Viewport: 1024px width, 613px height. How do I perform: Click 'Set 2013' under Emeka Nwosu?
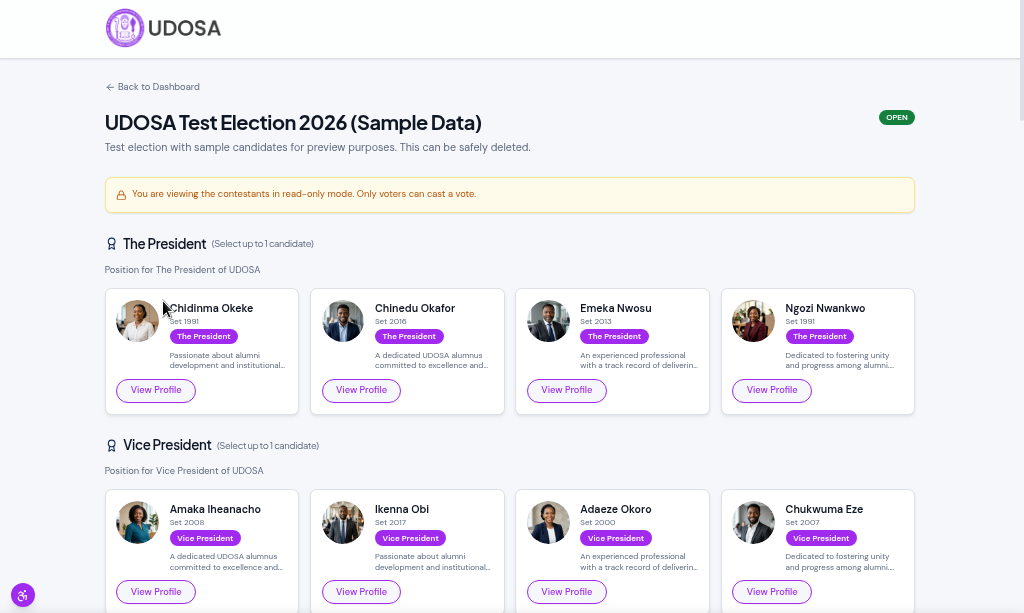(596, 322)
